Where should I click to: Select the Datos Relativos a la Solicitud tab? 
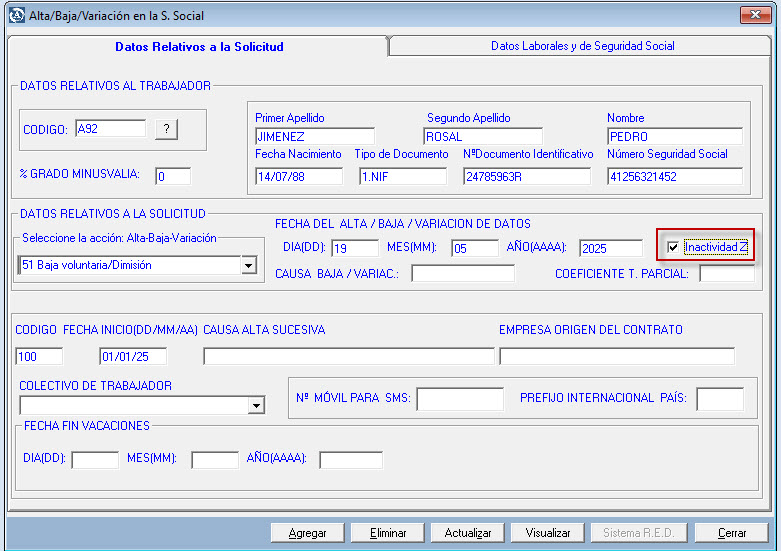(199, 47)
